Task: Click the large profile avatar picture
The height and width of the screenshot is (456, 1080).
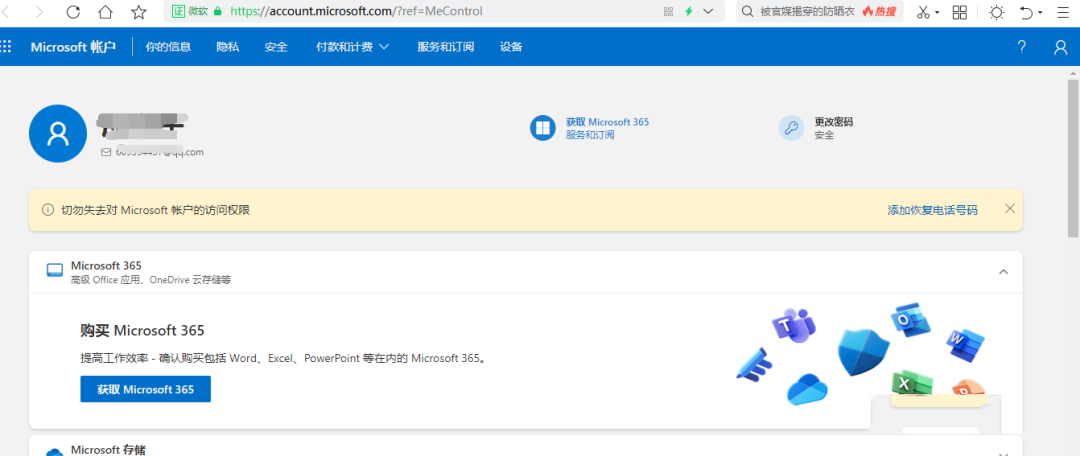Action: pos(58,134)
